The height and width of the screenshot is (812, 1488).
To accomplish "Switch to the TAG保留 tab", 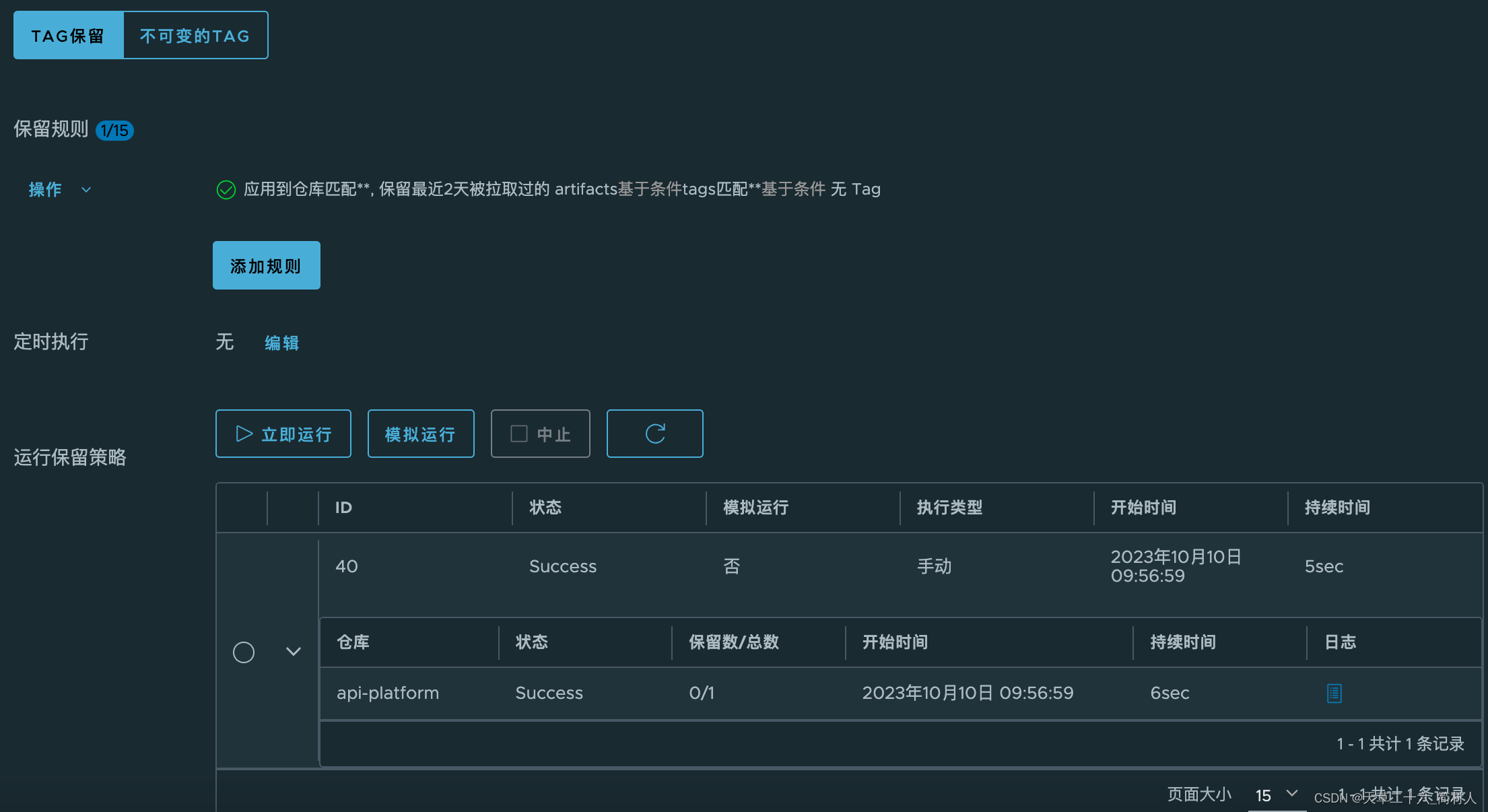I will click(69, 35).
